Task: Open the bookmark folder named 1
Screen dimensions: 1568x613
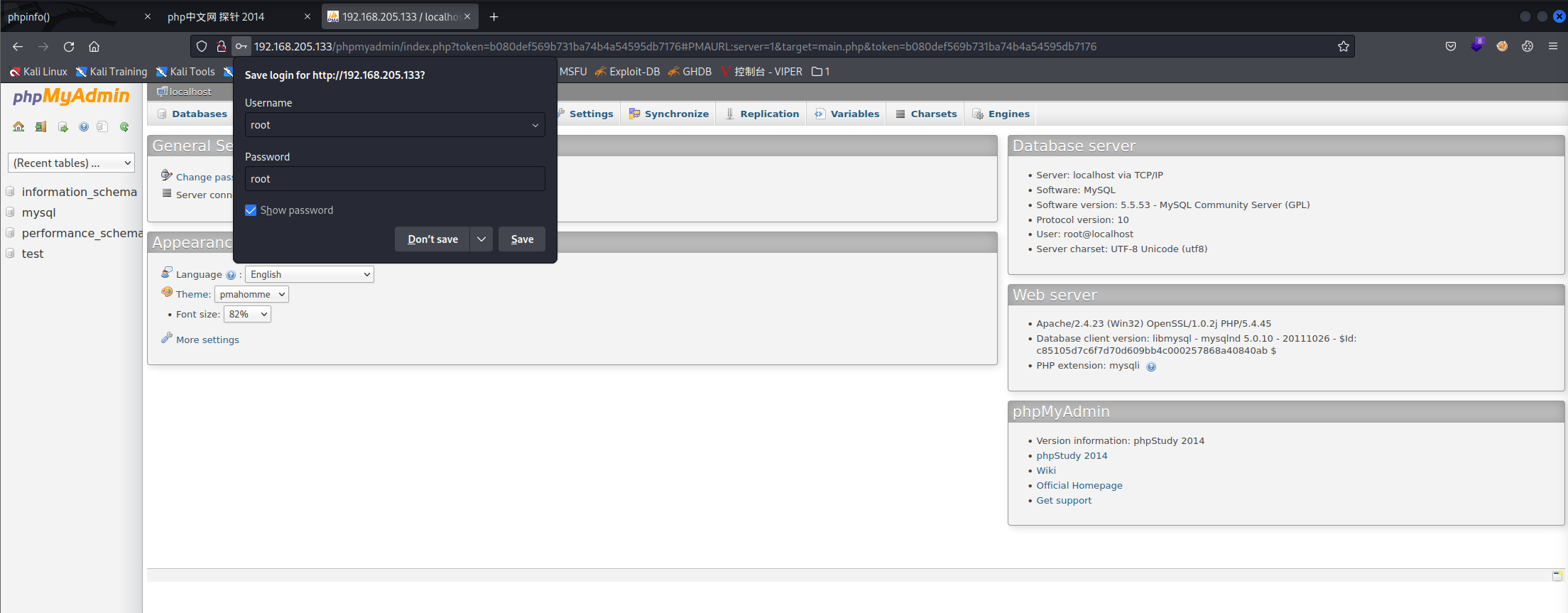Action: tap(821, 72)
